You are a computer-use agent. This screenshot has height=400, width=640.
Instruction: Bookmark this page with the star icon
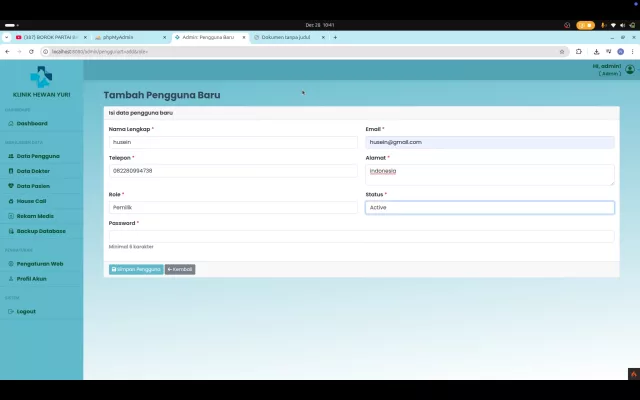(x=562, y=52)
